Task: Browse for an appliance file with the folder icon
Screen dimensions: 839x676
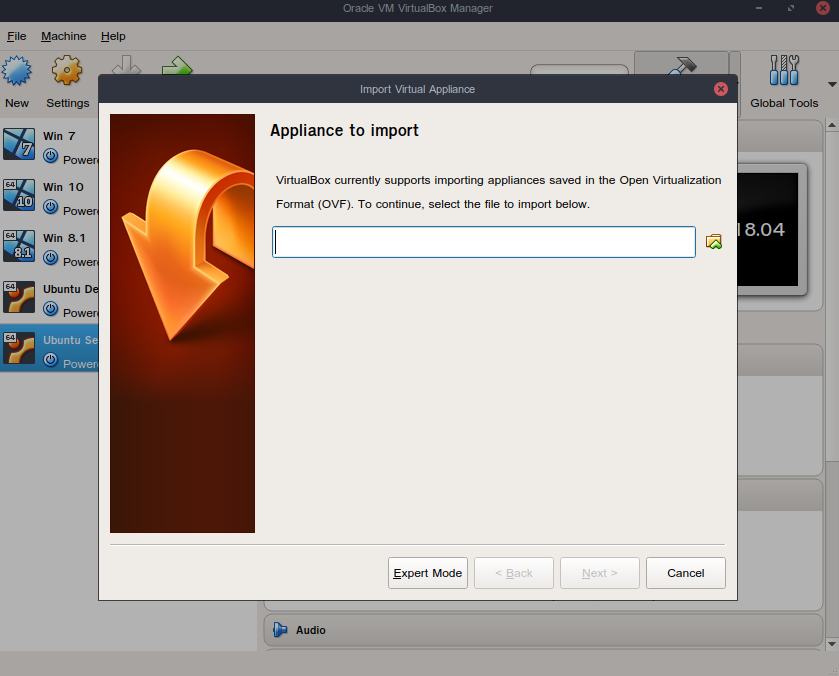Action: (714, 242)
